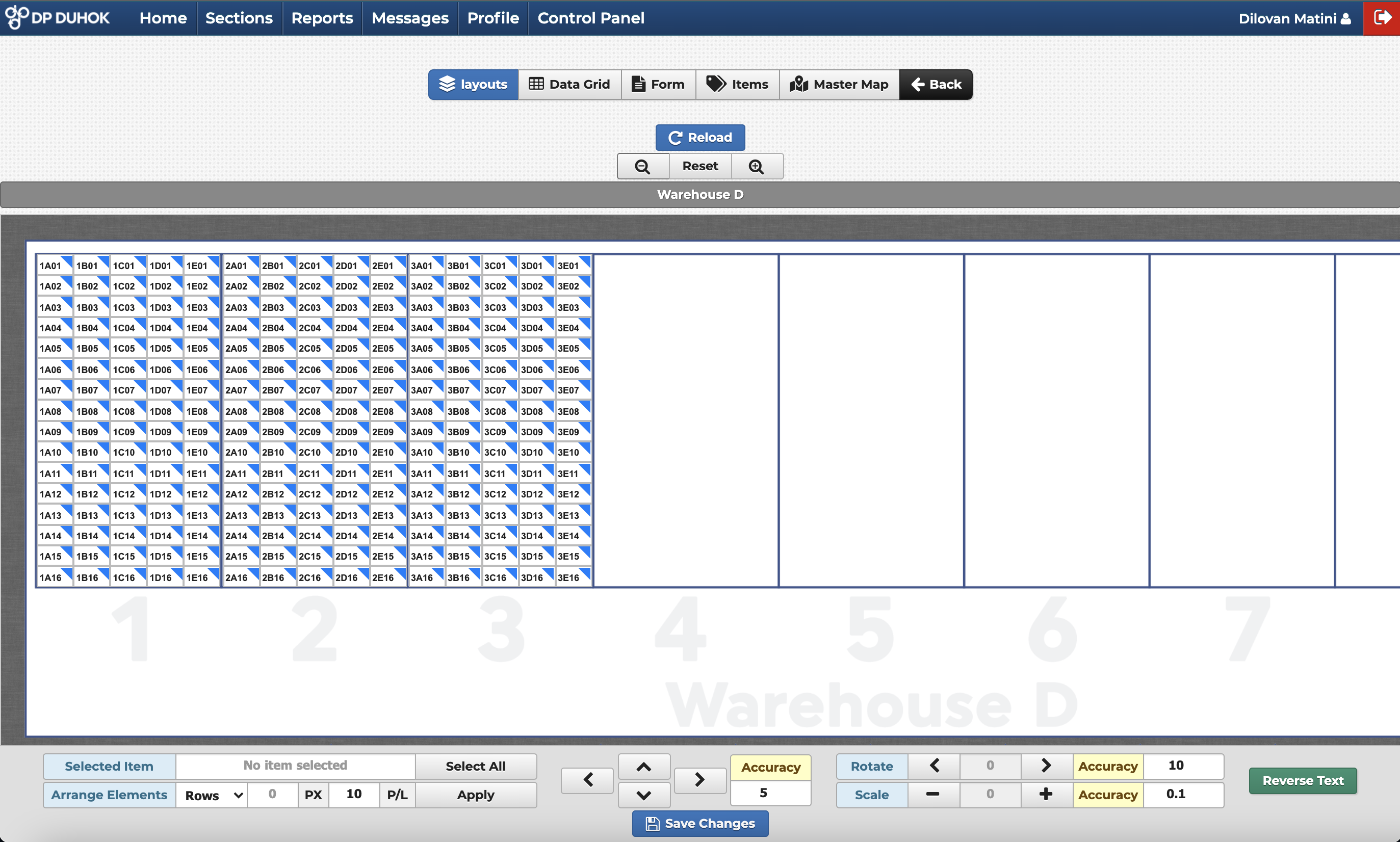Image resolution: width=1400 pixels, height=842 pixels.
Task: Click the Scale value field
Action: pos(990,794)
